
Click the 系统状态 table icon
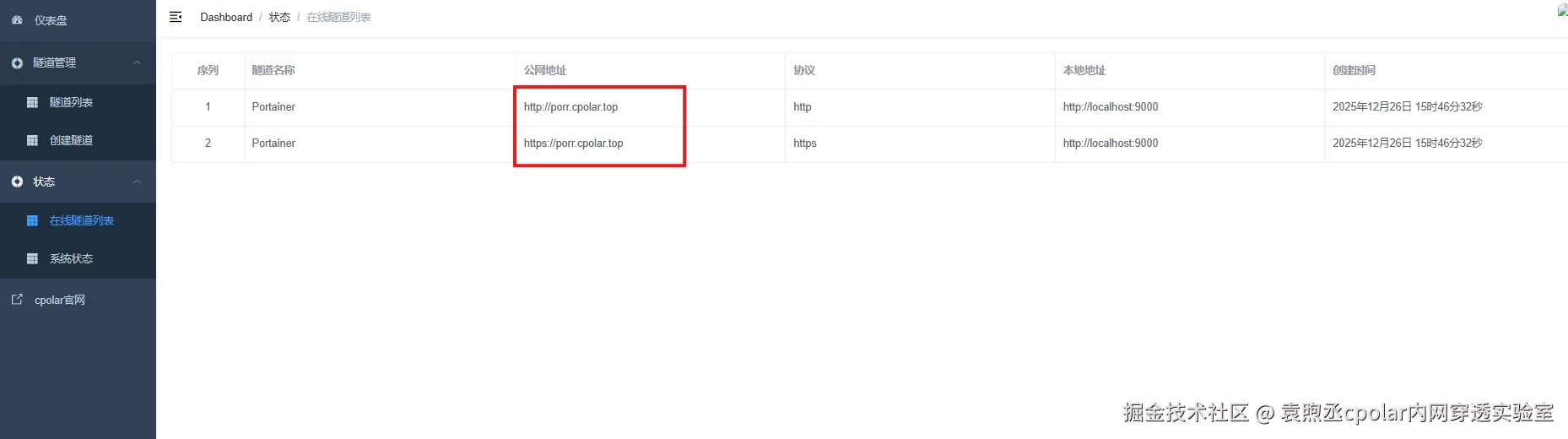tap(32, 258)
